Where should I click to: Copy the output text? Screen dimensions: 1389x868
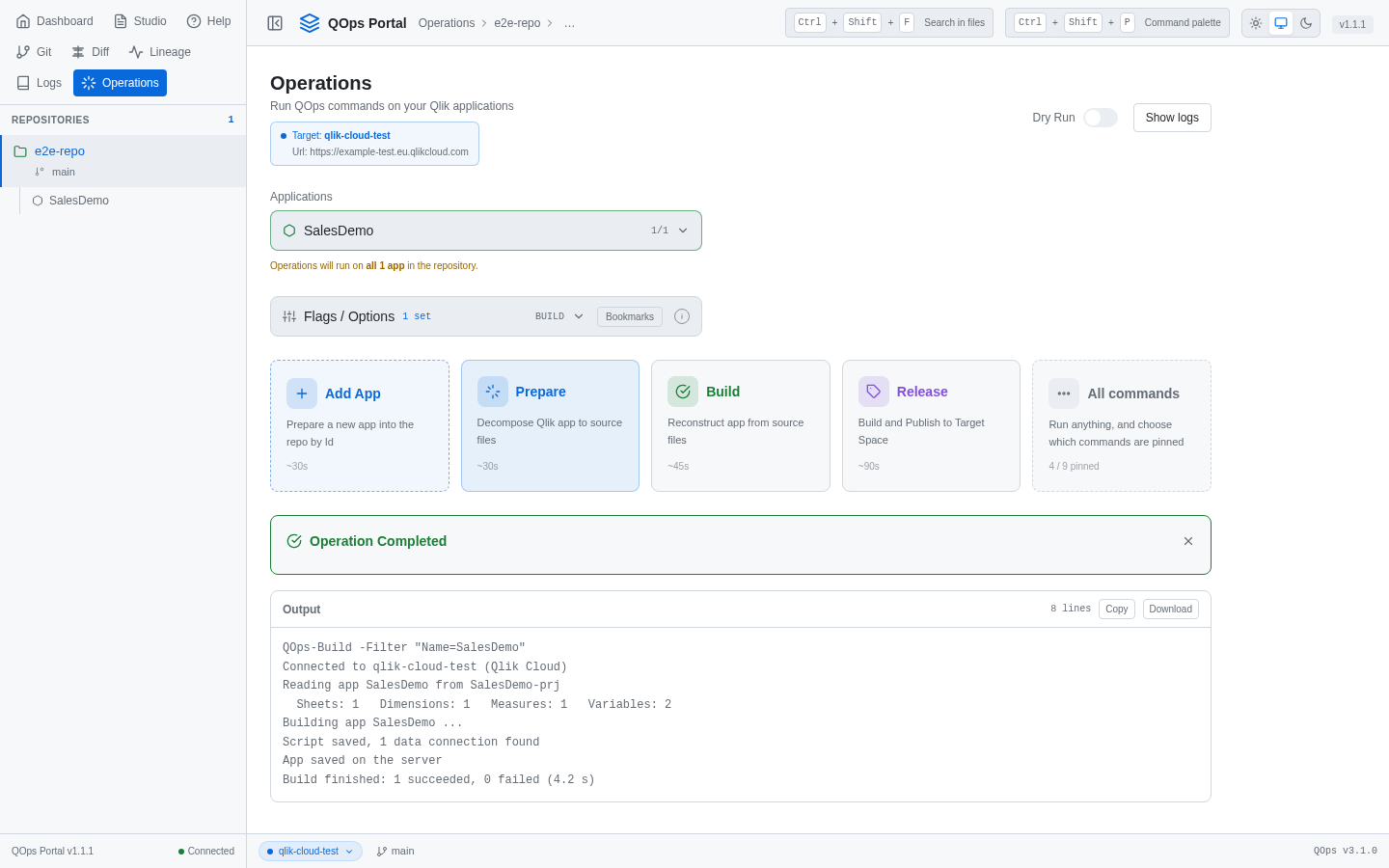pyautogui.click(x=1117, y=610)
